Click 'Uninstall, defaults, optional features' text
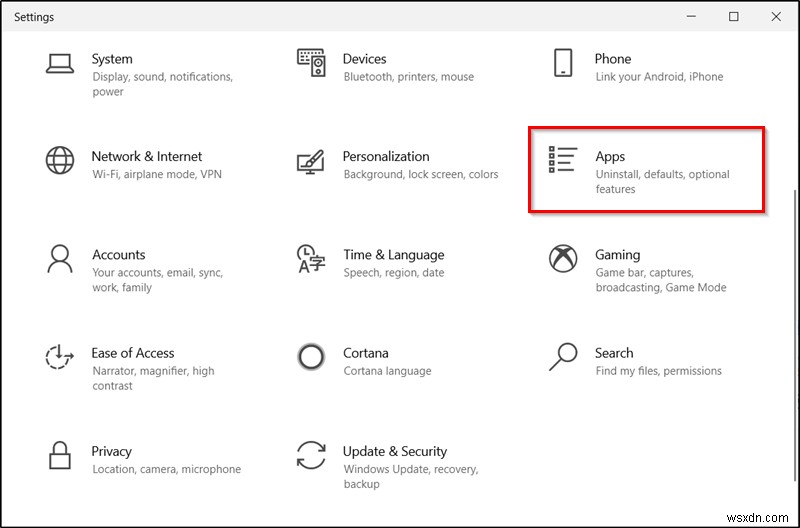The width and height of the screenshot is (800, 528). coord(662,182)
